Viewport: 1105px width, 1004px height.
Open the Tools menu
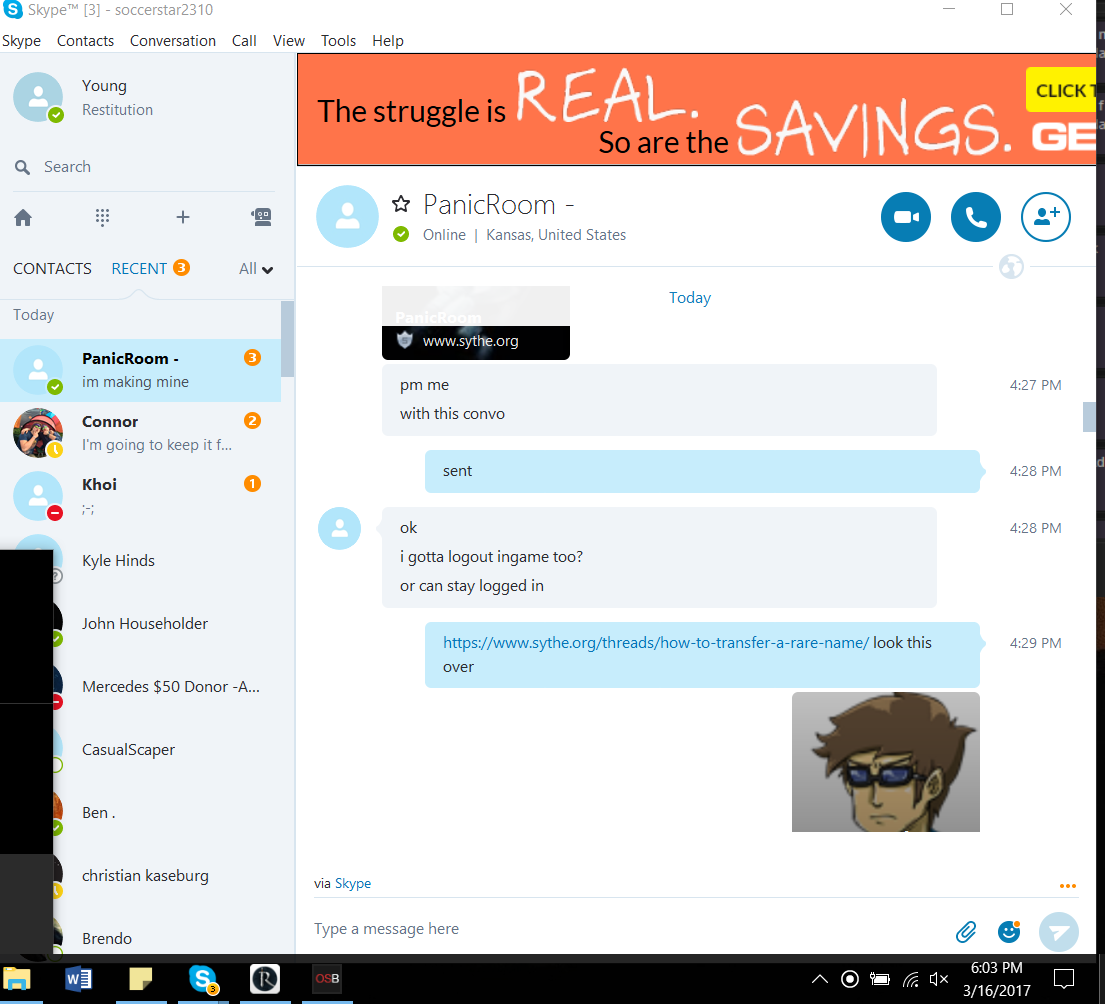[x=338, y=41]
